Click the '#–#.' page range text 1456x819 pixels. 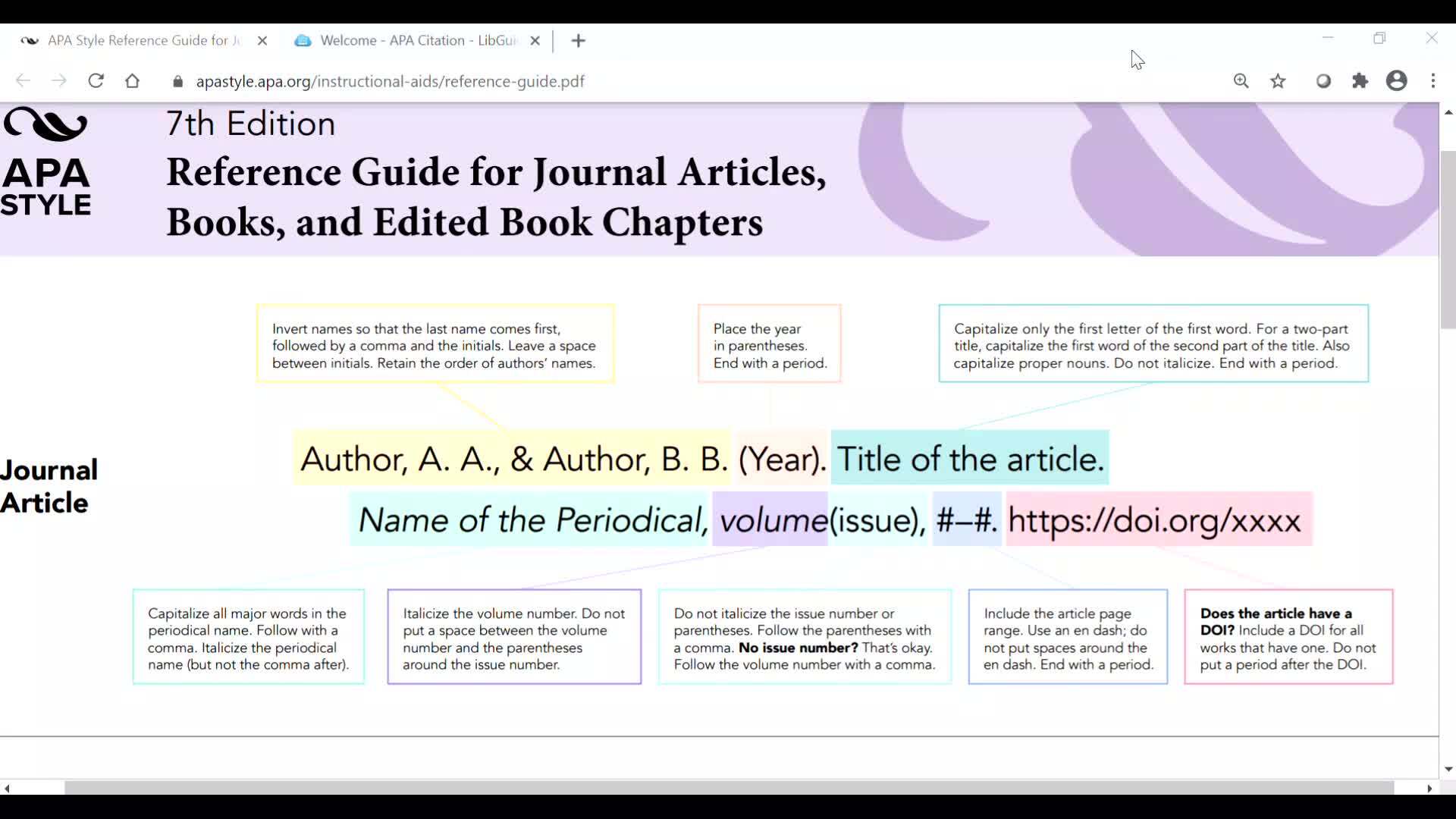click(967, 521)
